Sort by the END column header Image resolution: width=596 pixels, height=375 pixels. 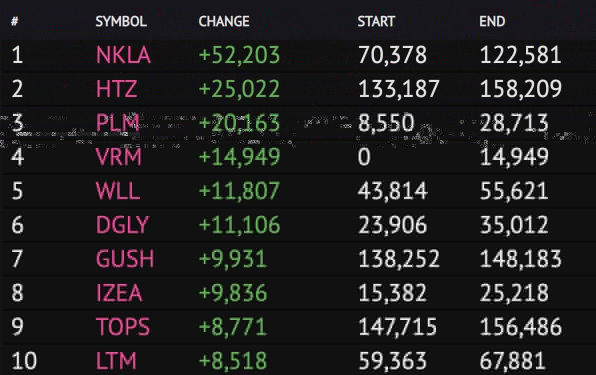pyautogui.click(x=492, y=21)
